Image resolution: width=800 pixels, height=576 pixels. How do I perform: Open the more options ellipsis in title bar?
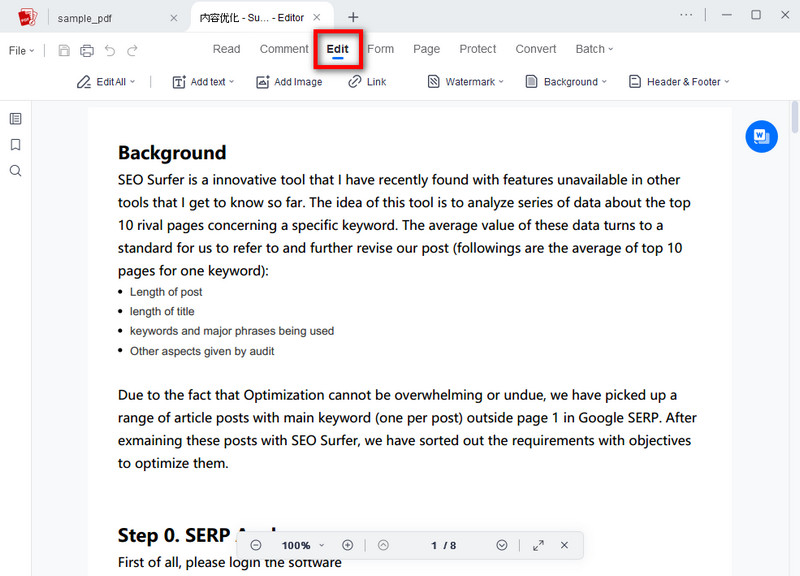pos(686,15)
